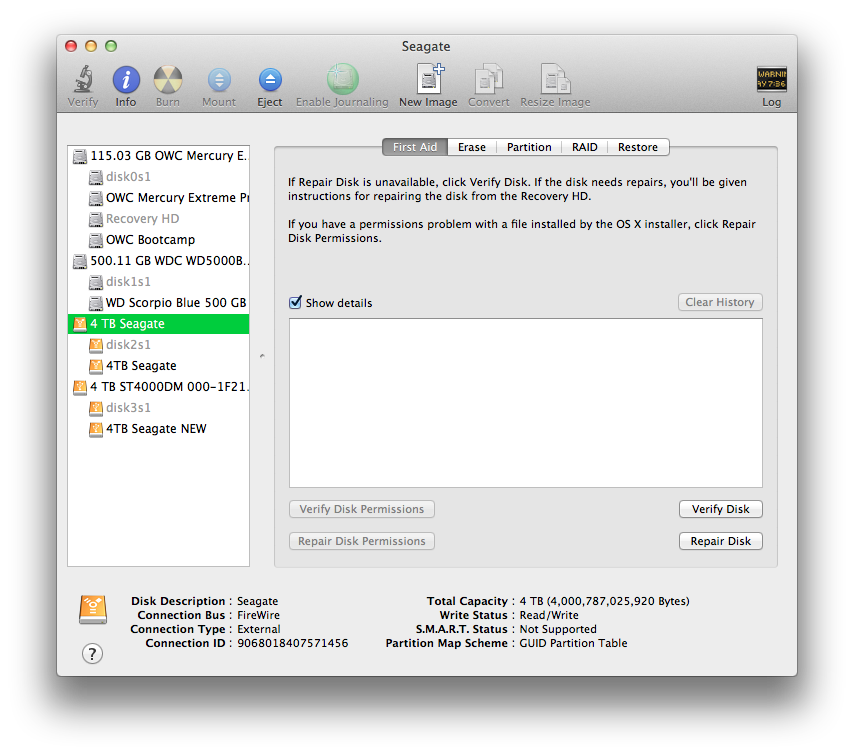Click the Mount toolbar icon
This screenshot has width=854, height=755.
click(x=219, y=80)
